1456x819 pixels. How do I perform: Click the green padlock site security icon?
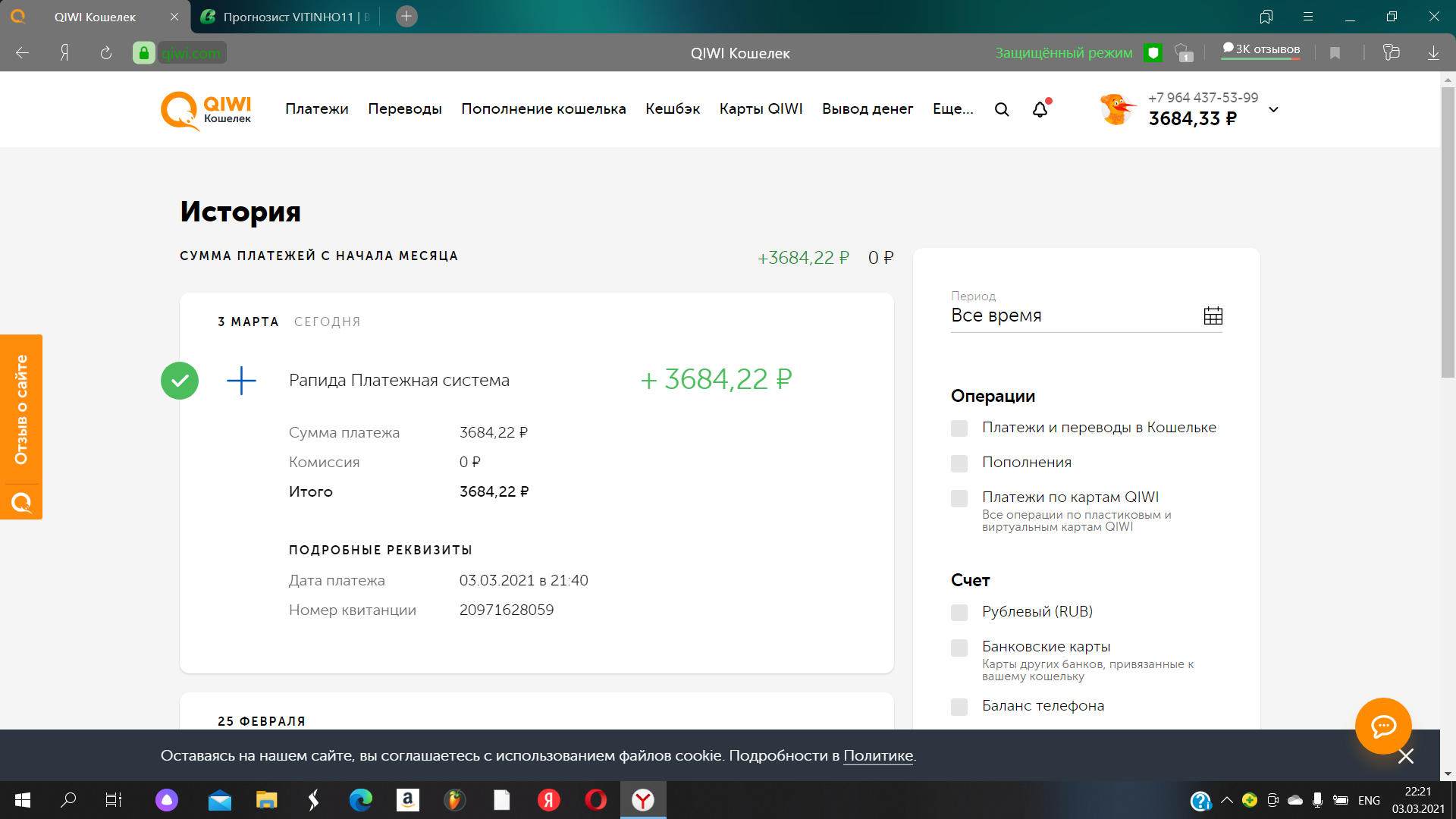click(144, 53)
